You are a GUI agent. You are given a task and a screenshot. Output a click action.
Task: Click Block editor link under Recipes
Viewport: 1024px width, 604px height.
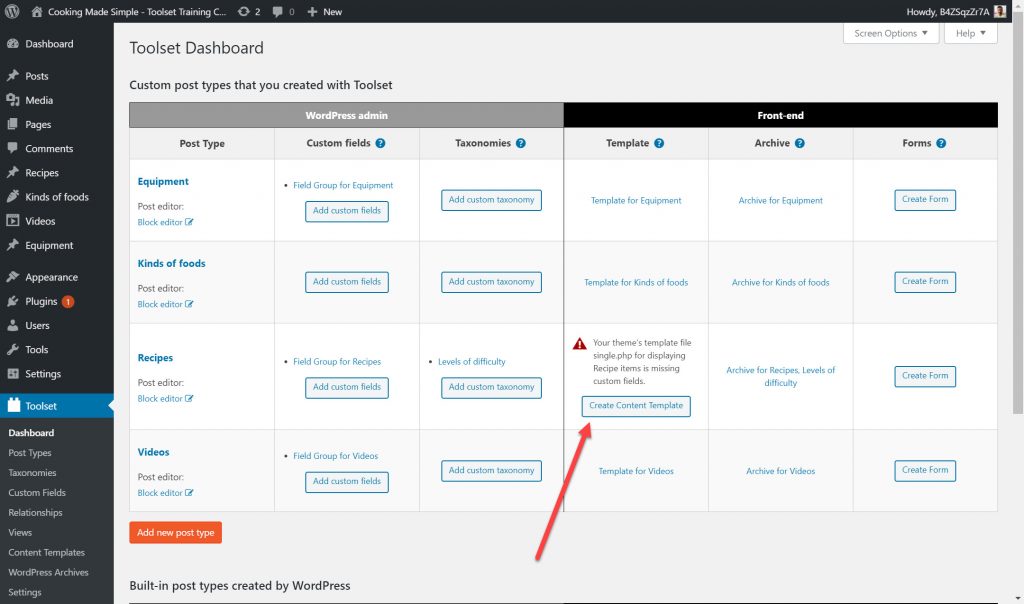pyautogui.click(x=165, y=398)
